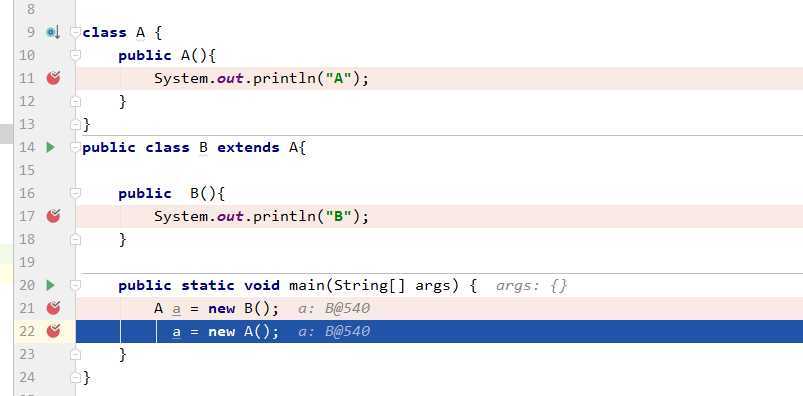
Task: Place the cursor in println("A") statement
Action: [x=261, y=78]
